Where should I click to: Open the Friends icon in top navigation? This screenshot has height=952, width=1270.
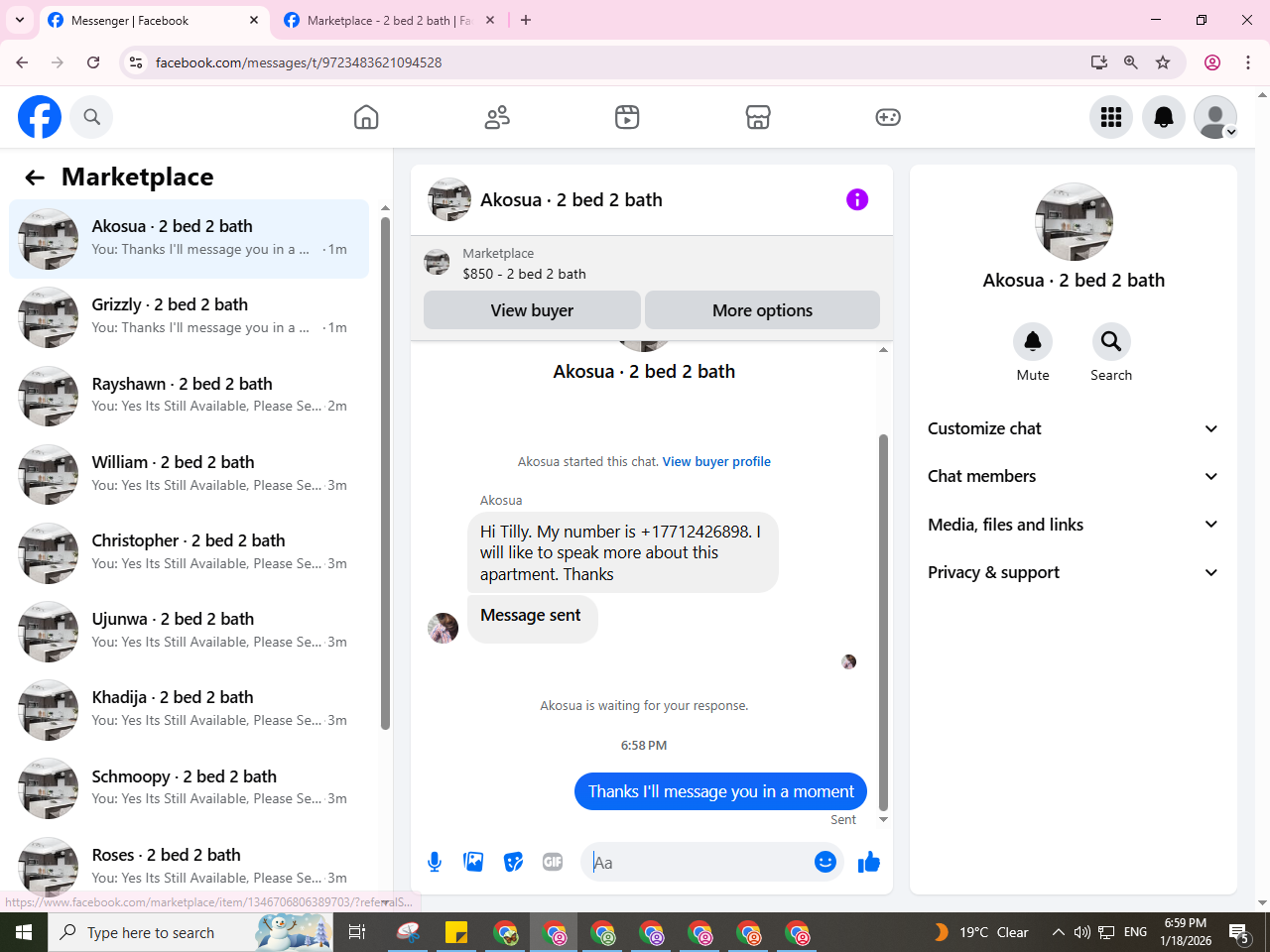point(497,117)
